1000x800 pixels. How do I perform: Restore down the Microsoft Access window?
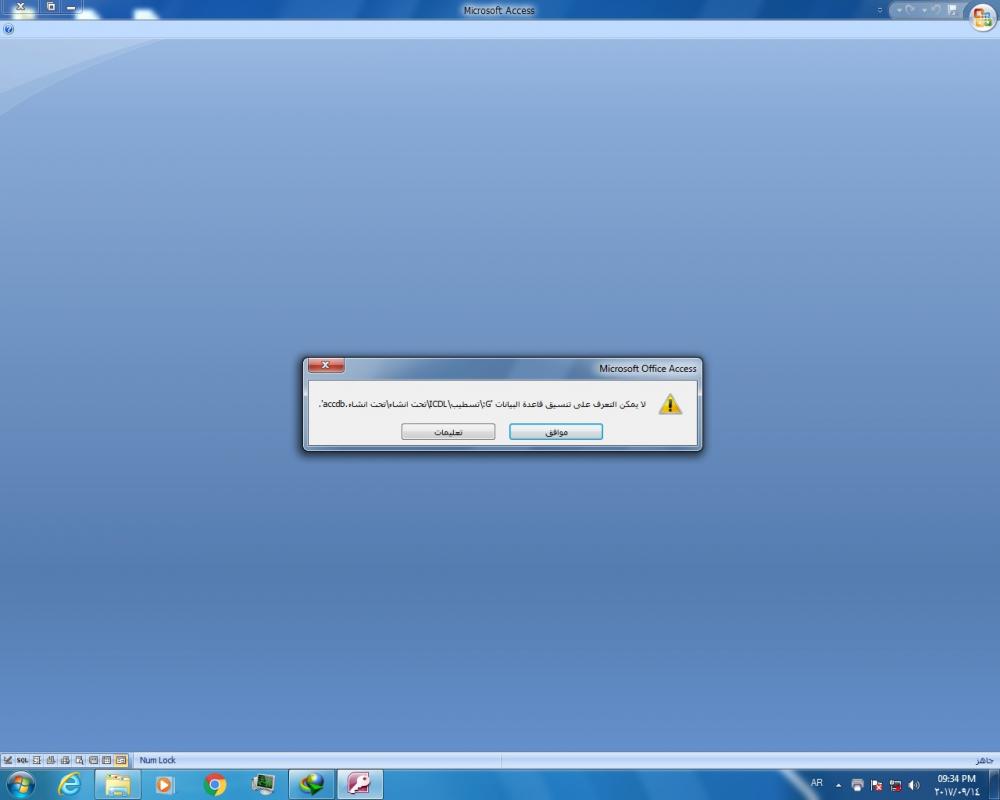point(51,8)
